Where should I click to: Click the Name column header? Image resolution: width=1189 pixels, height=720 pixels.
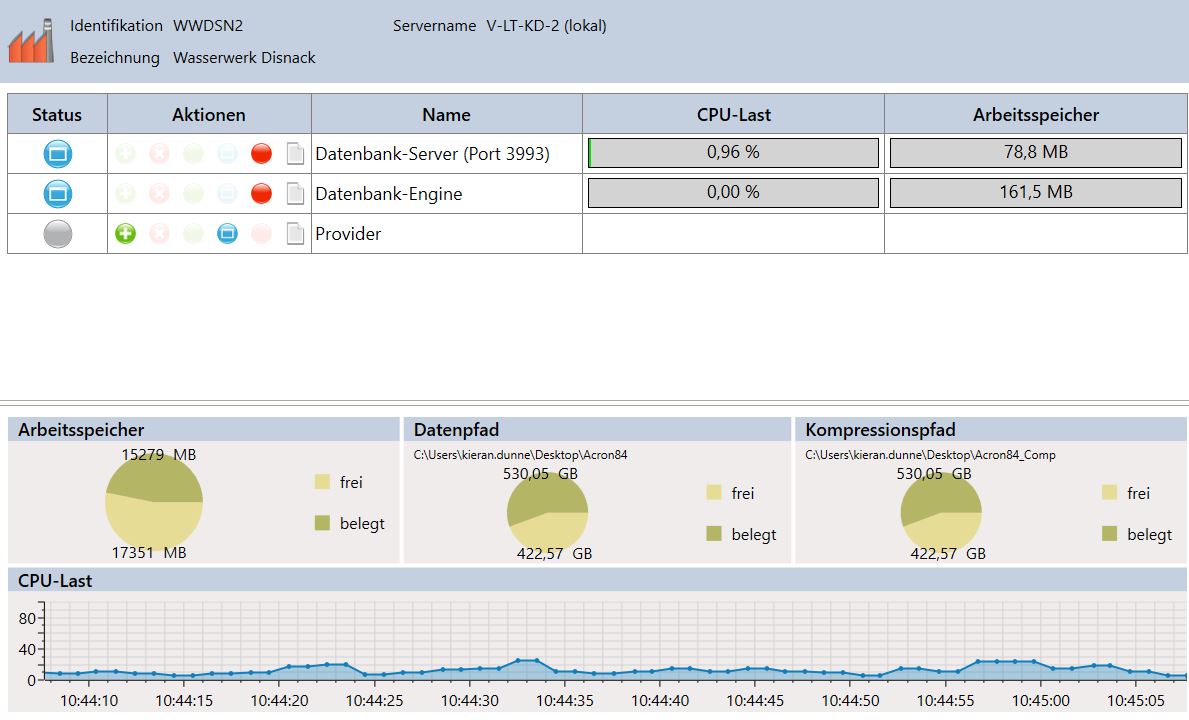point(446,114)
